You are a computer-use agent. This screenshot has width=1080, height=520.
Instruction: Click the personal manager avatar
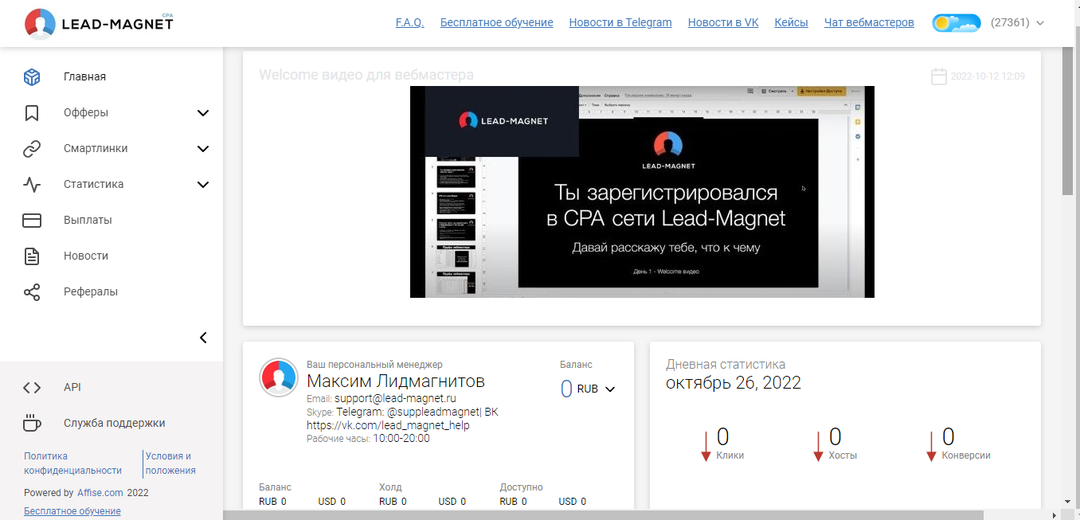coord(278,377)
